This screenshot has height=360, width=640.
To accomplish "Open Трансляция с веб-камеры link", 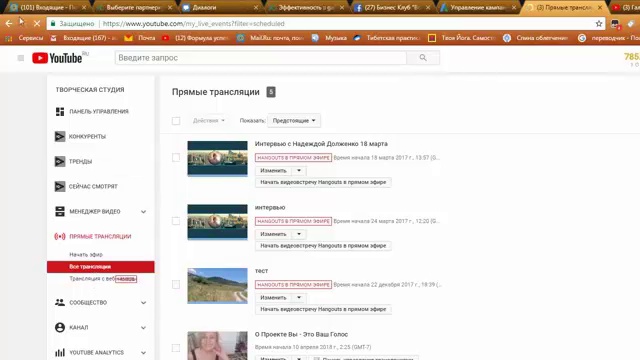I will coord(102,279).
